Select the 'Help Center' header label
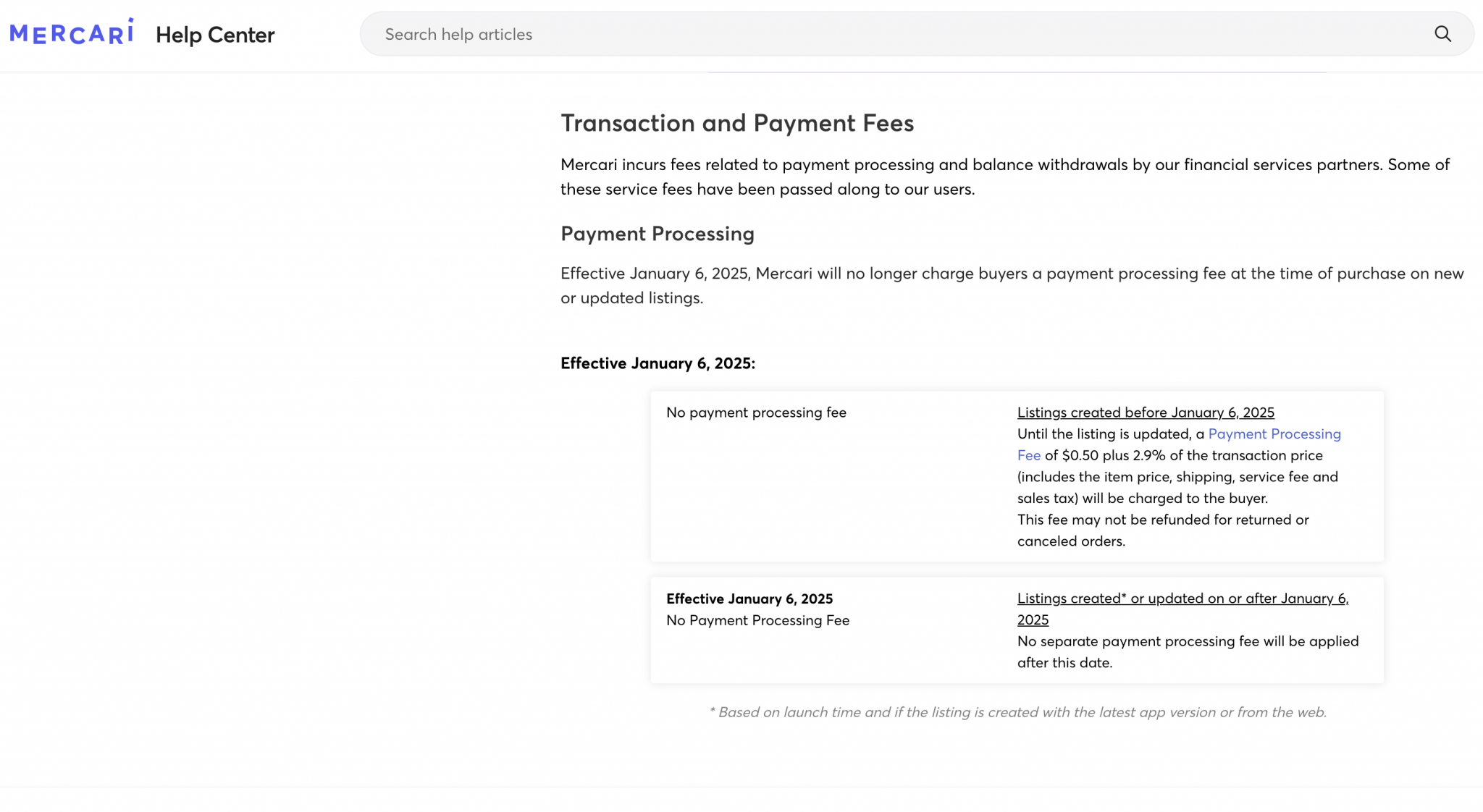Viewport: 1483px width, 812px height. pos(215,34)
